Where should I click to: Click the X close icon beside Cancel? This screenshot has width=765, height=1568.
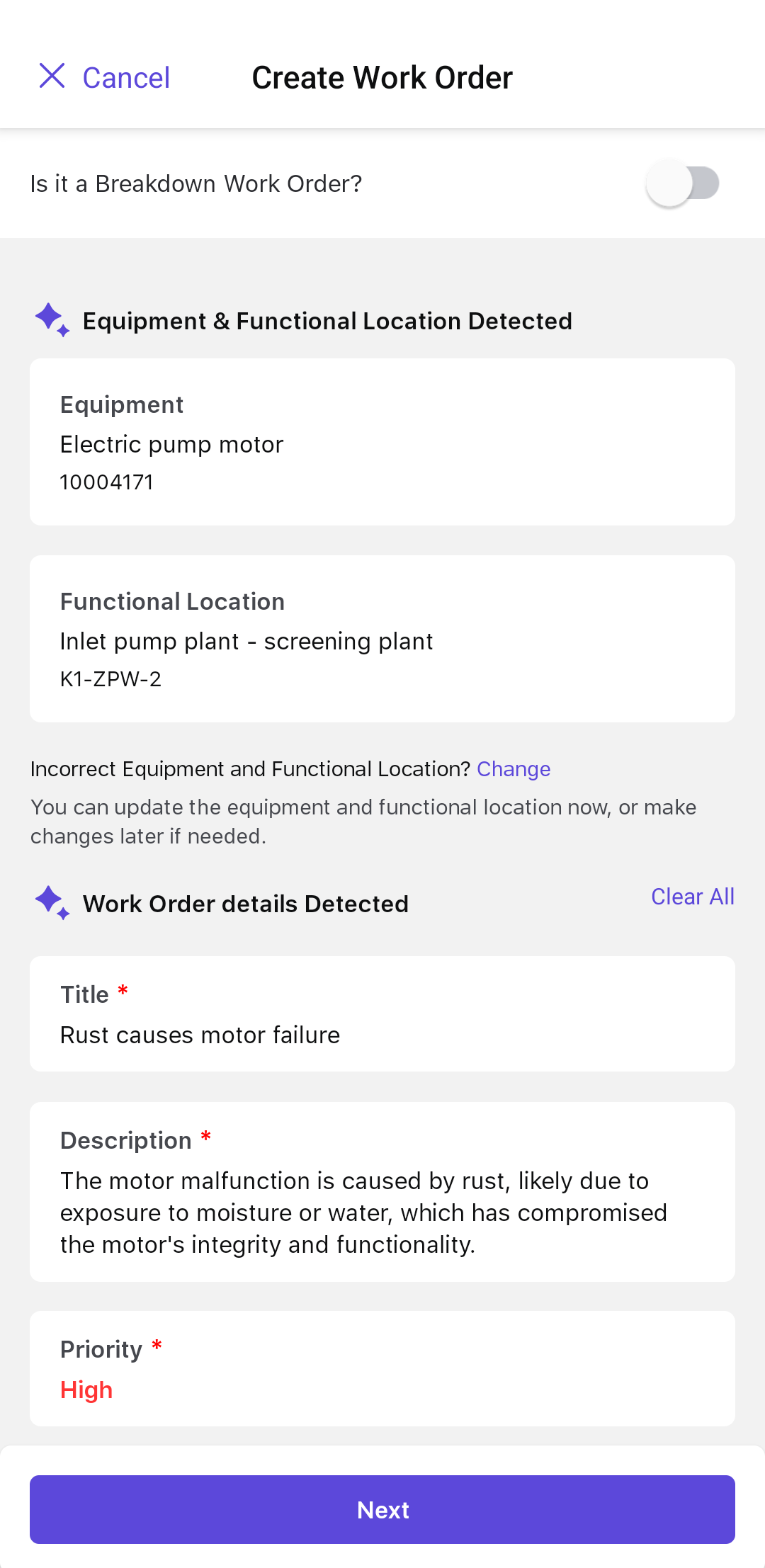[x=52, y=76]
